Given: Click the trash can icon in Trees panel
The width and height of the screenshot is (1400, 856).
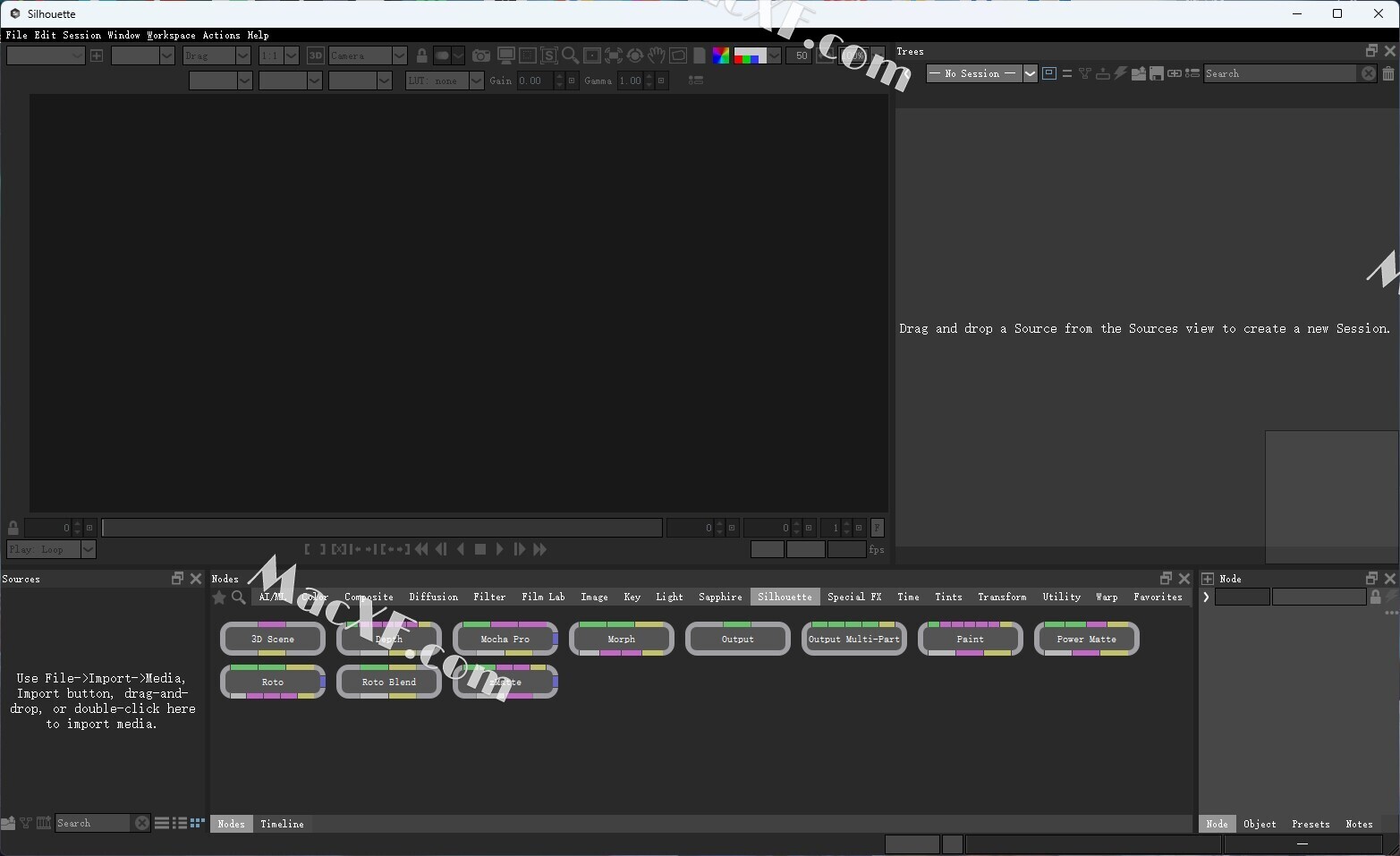Looking at the screenshot, I should click(1388, 73).
